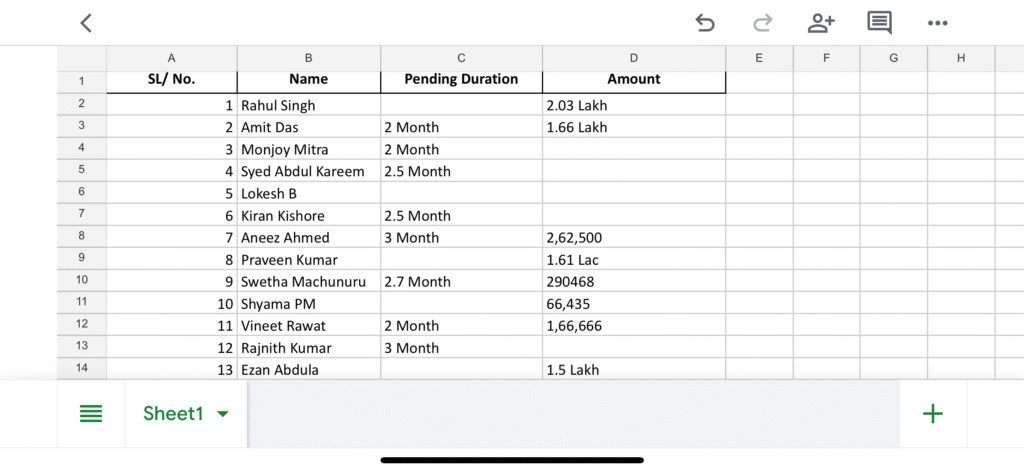Select the 2.03 Lakh amount cell
The height and width of the screenshot is (473, 1024).
(634, 105)
